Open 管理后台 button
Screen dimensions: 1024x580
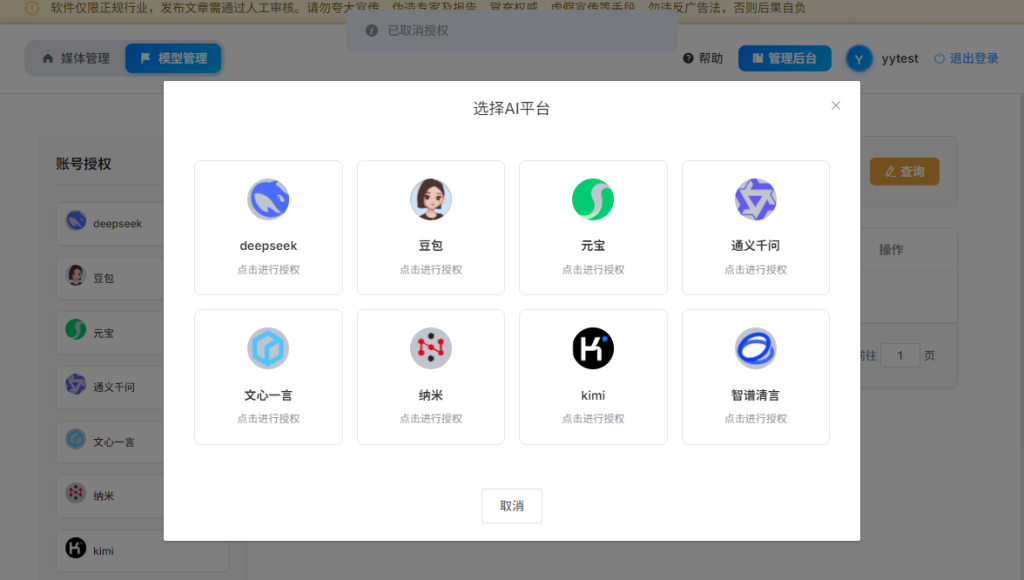(784, 58)
